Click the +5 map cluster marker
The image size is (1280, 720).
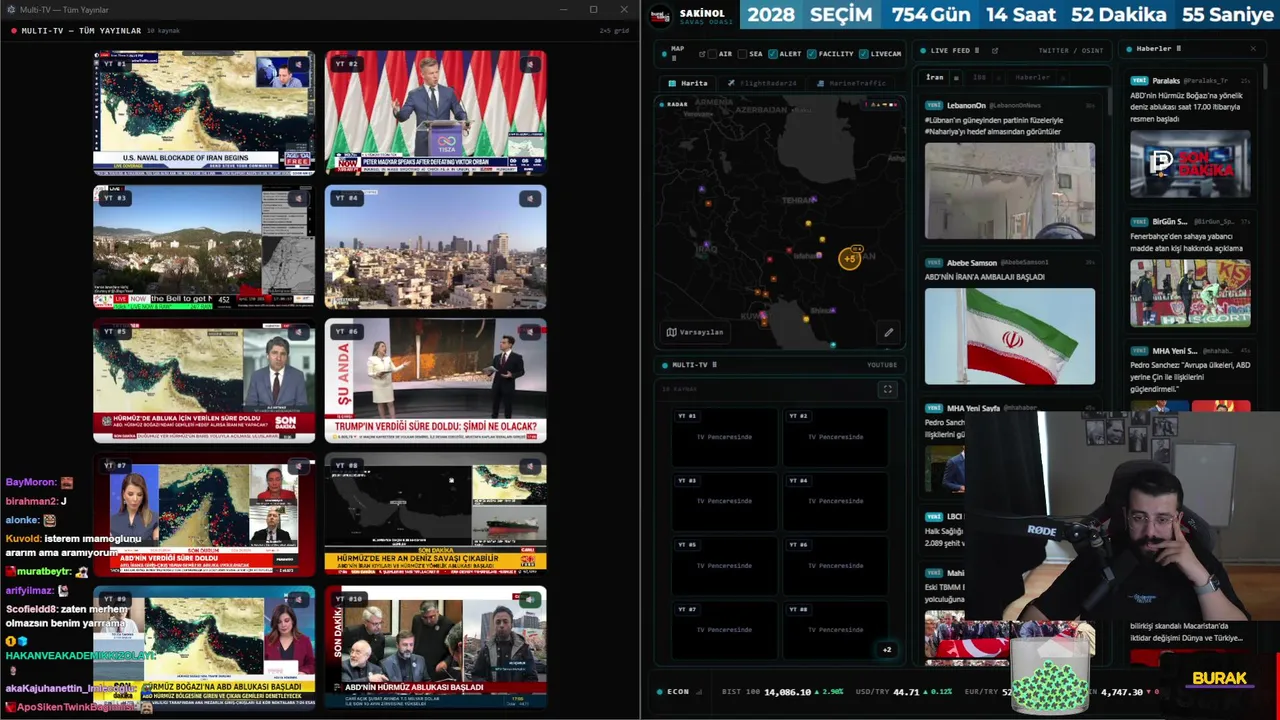click(850, 259)
